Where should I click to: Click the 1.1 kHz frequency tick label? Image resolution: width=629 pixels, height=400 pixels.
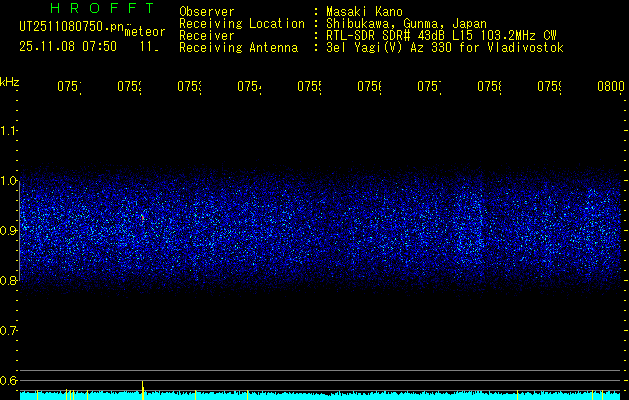(8, 130)
